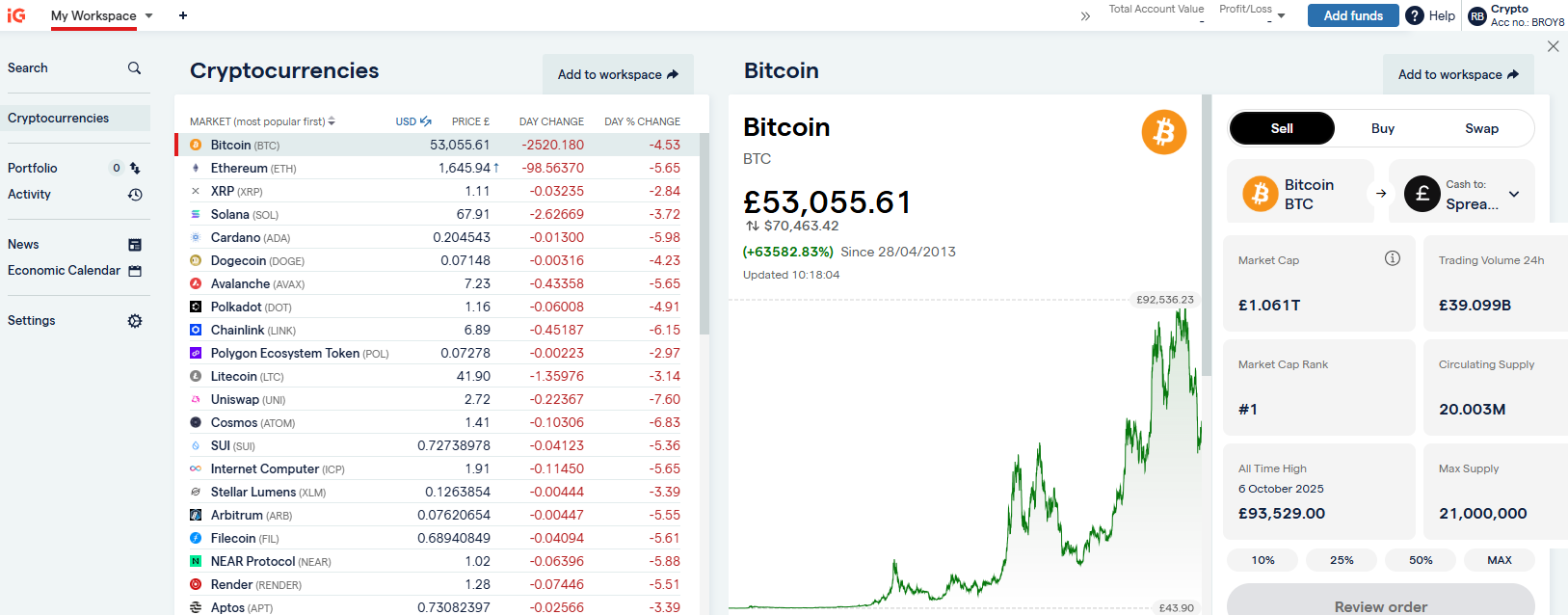Click the Chainlink coin icon in list
The image size is (1568, 615).
[196, 331]
